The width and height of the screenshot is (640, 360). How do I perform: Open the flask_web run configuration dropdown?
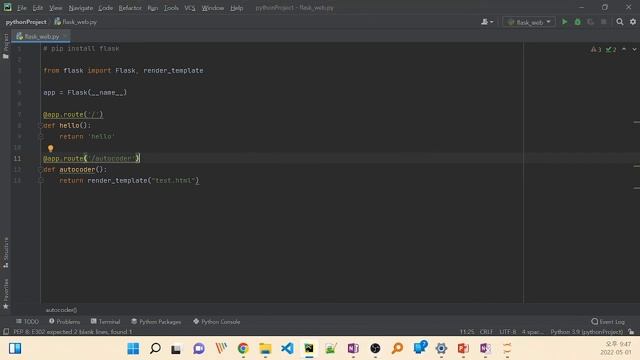tap(529, 22)
